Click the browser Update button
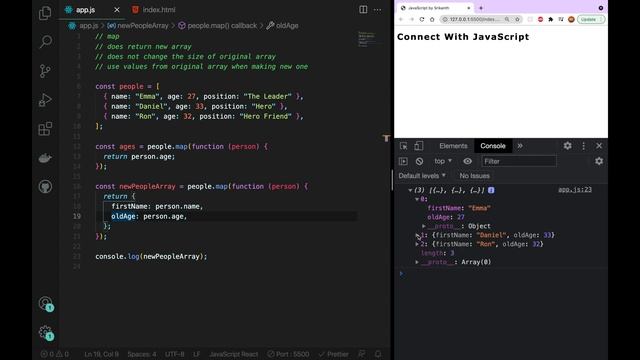The height and width of the screenshot is (360, 640). coord(591,19)
